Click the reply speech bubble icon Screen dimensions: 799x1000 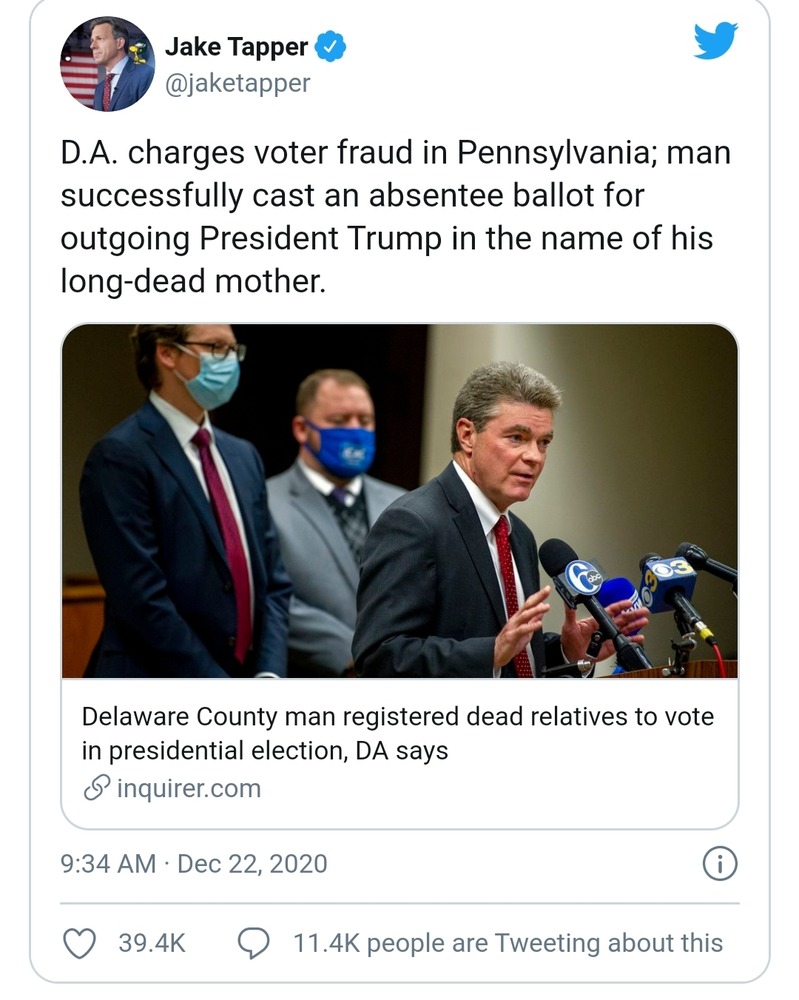(x=254, y=943)
